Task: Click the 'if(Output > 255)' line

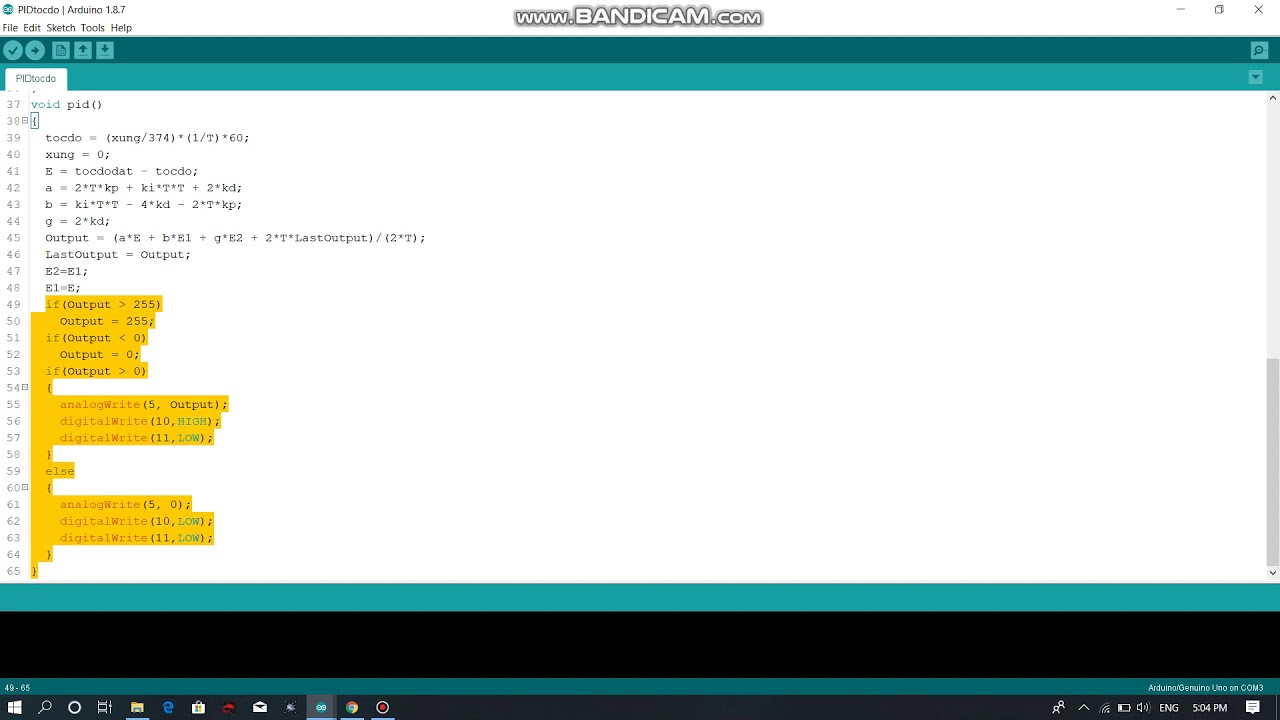Action: pyautogui.click(x=103, y=305)
